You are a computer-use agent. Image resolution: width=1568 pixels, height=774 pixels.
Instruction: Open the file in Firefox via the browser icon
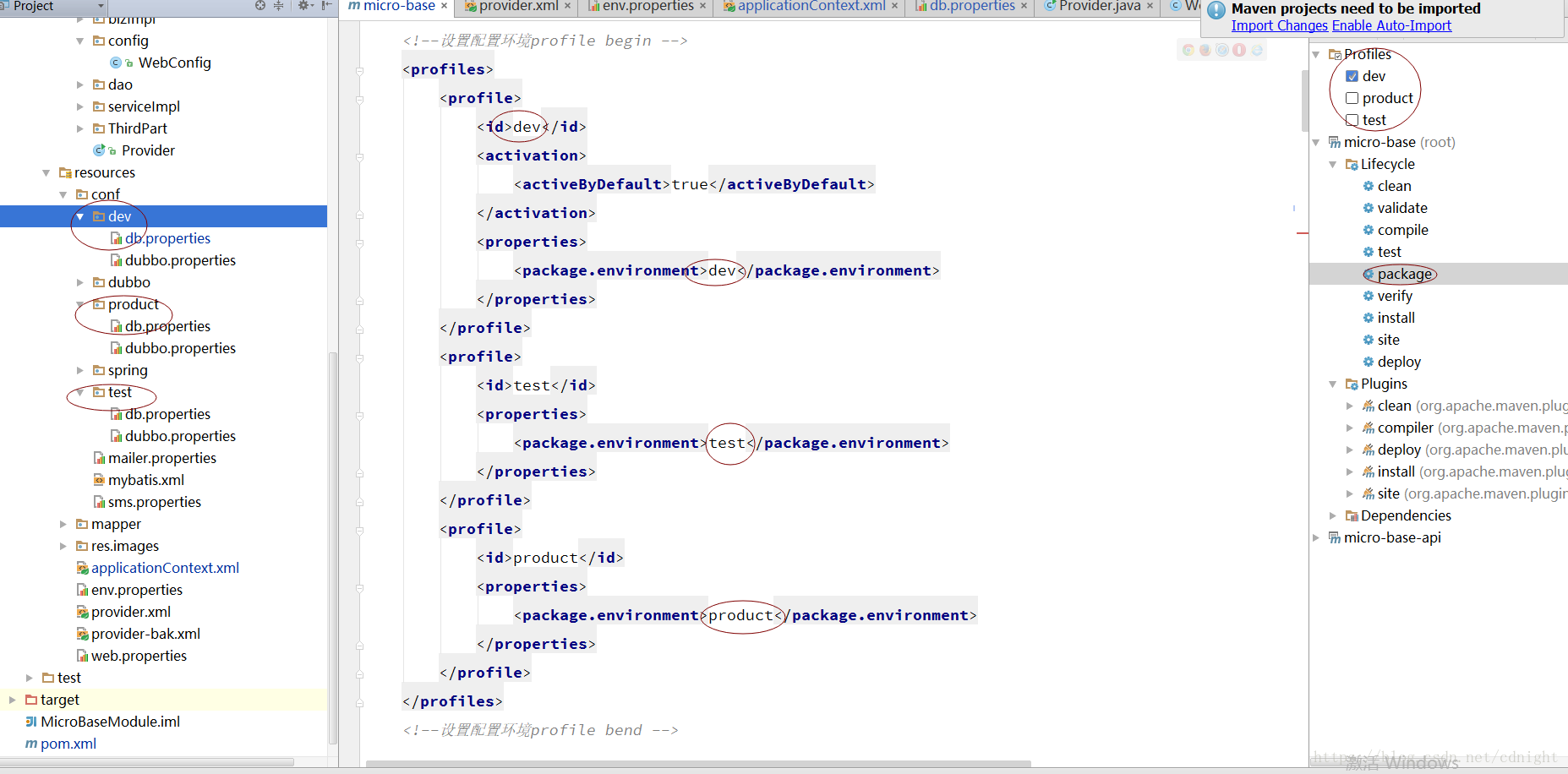pyautogui.click(x=1205, y=50)
